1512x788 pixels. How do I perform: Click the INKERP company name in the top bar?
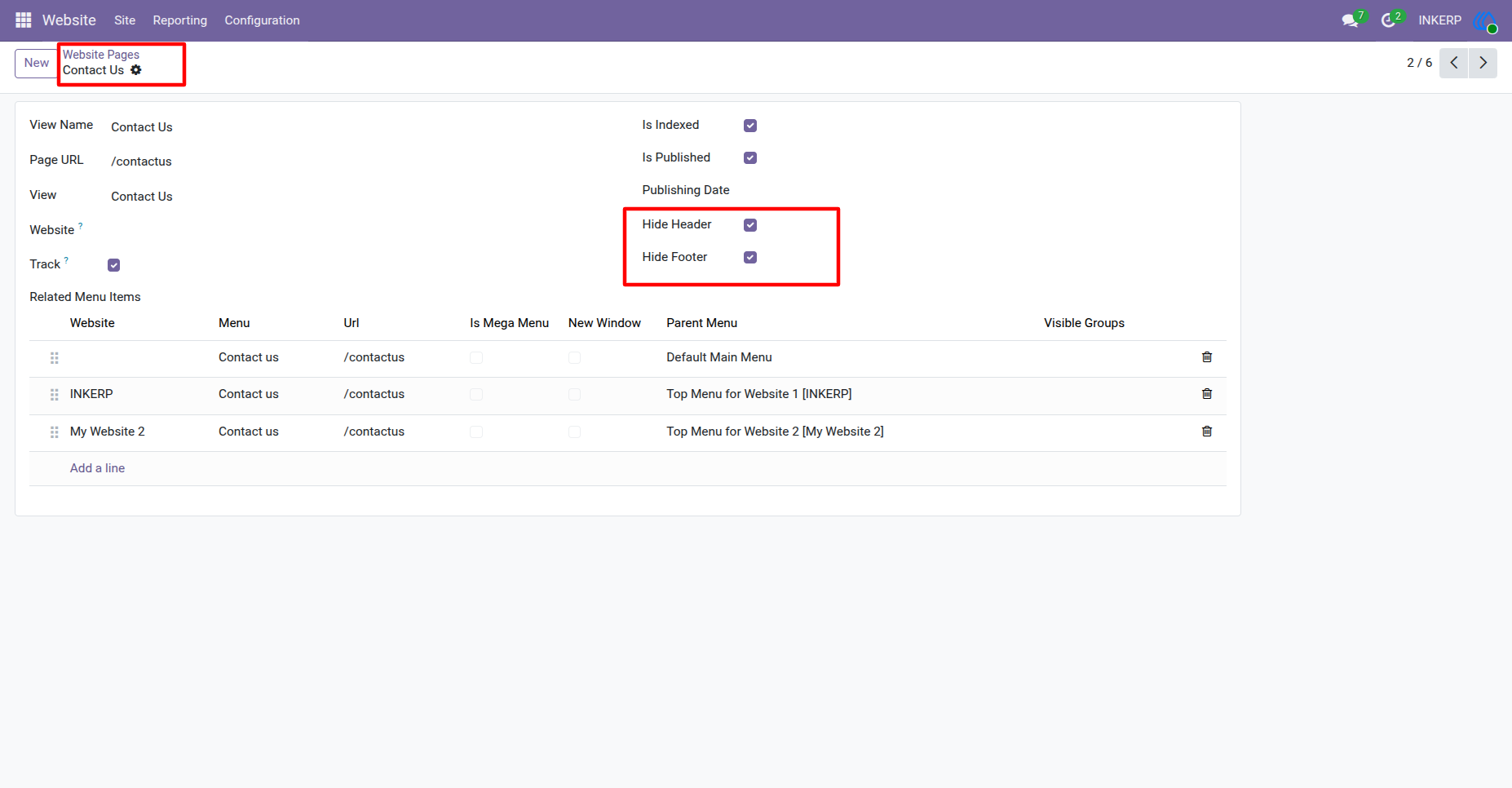click(x=1440, y=20)
